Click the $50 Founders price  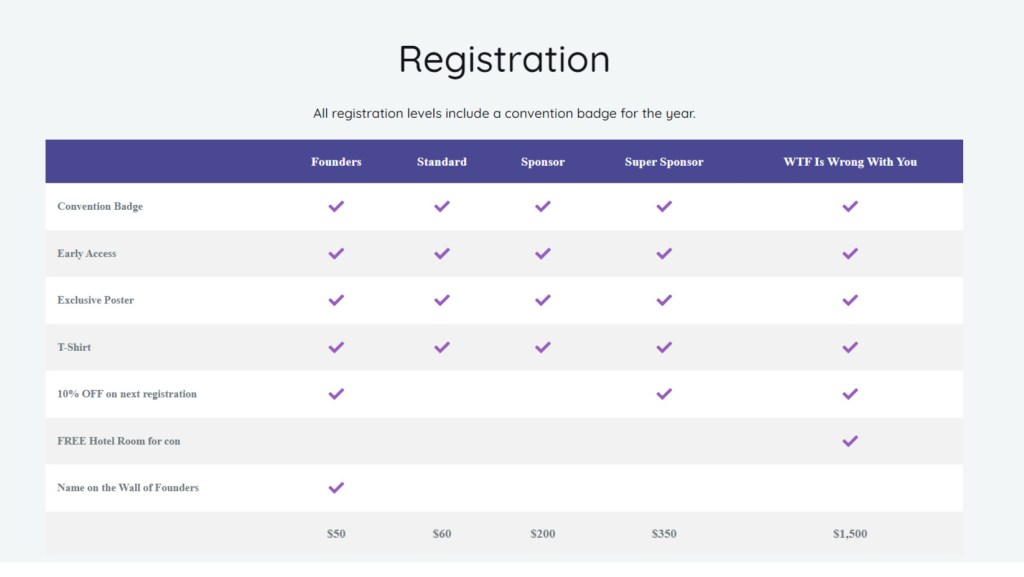coord(336,534)
